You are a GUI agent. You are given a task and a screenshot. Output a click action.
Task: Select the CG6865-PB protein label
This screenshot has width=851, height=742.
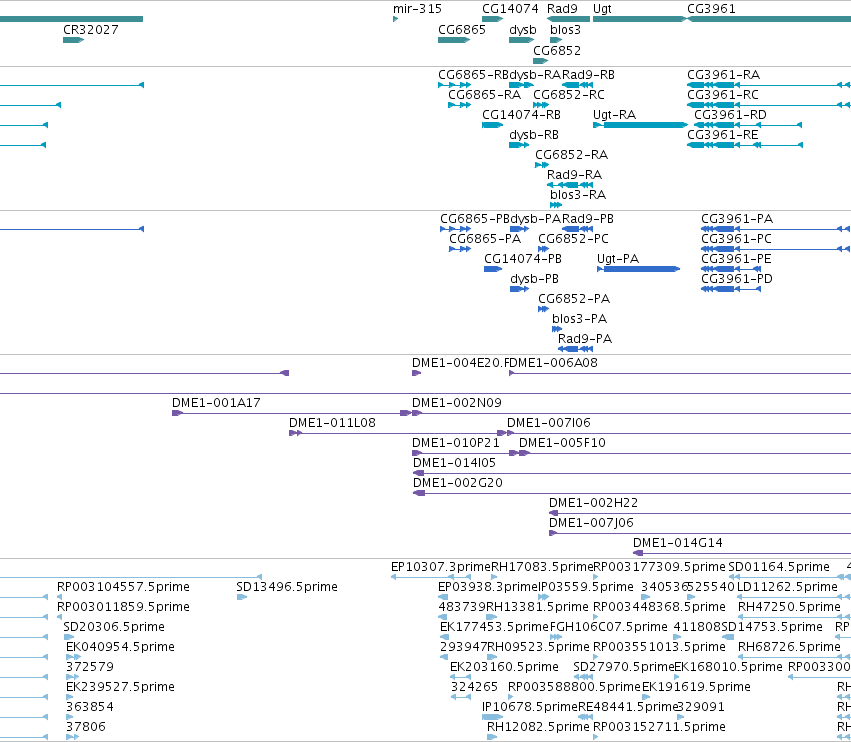tap(475, 219)
